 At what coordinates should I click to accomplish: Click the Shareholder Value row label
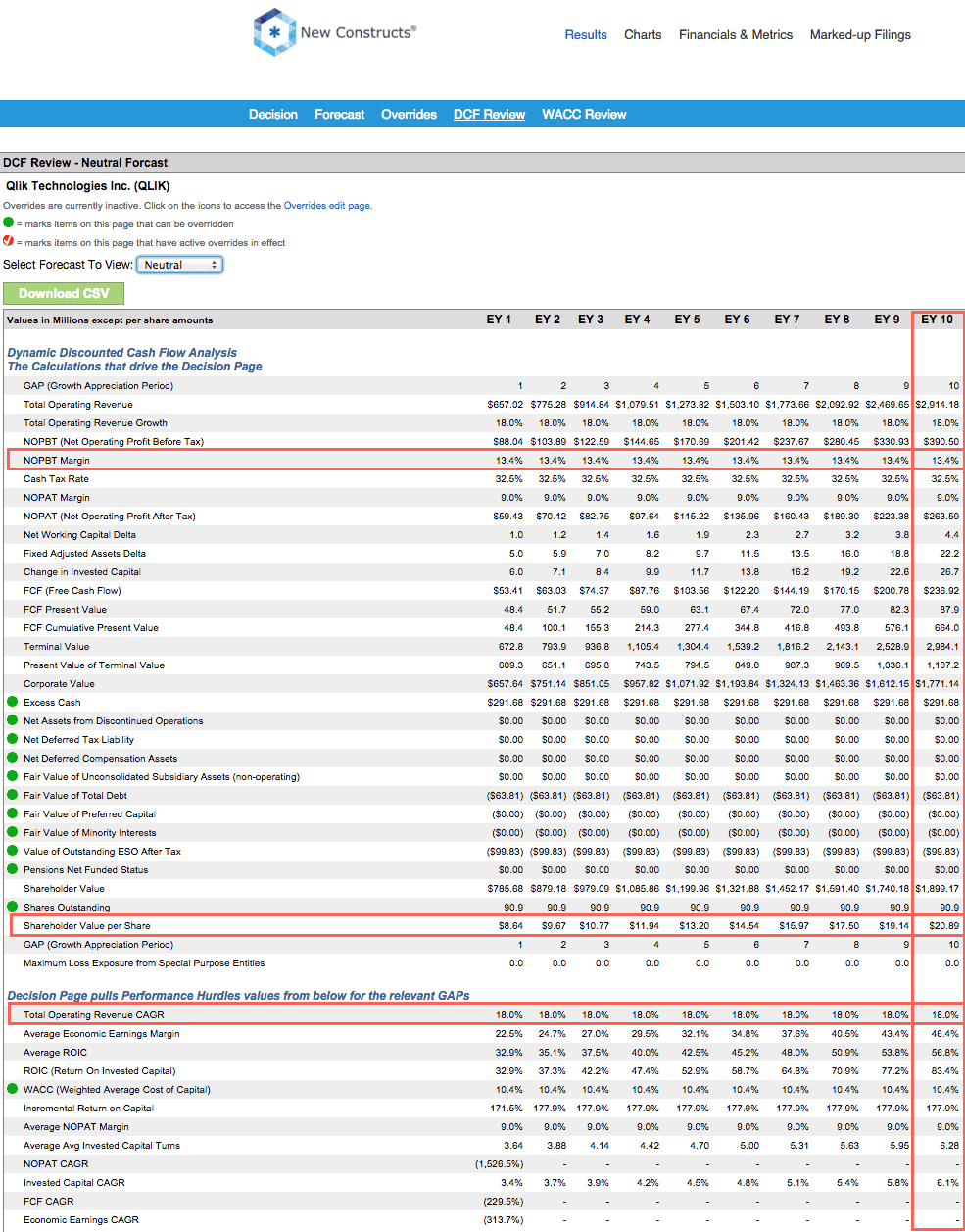click(x=64, y=888)
